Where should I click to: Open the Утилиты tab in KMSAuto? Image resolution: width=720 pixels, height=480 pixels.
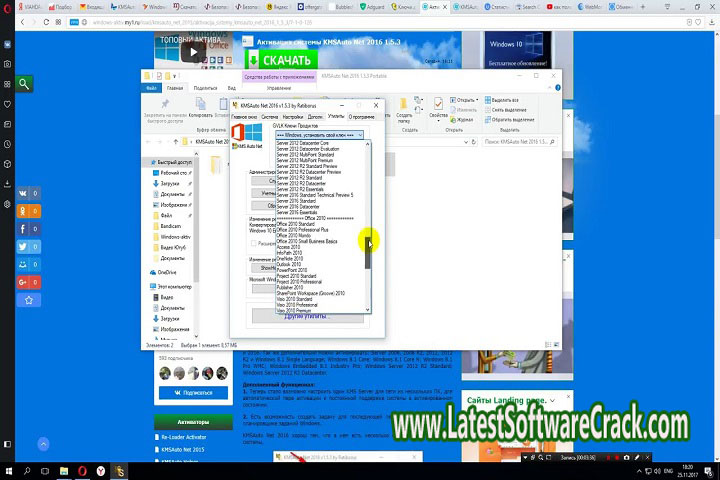336,117
